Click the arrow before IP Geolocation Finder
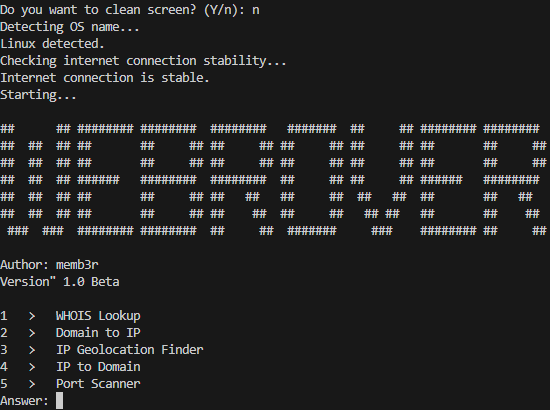This screenshot has width=550, height=410. [32, 350]
